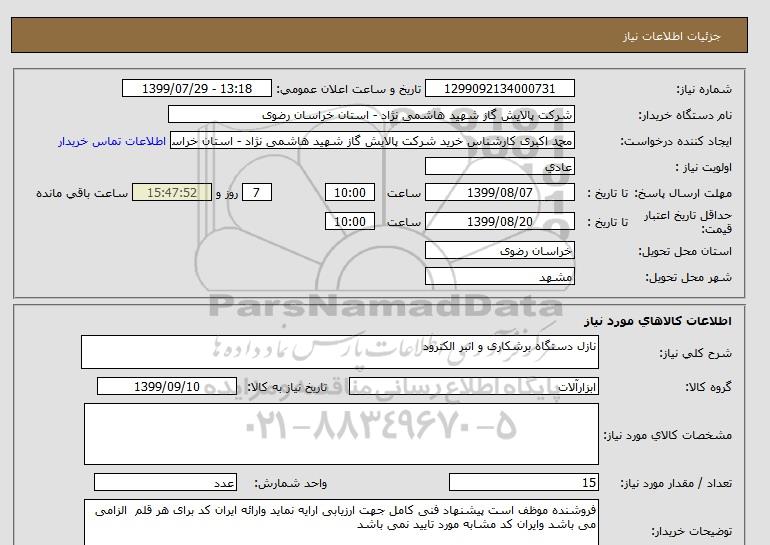770x545 pixels.
Task: Click the شماره نیاز field 1299092134000731
Action: 499,89
